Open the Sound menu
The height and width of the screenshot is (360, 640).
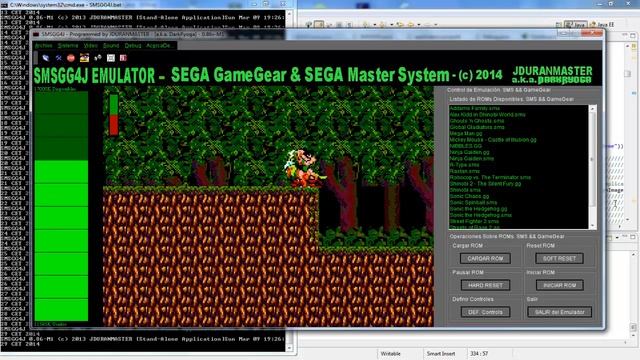click(111, 45)
